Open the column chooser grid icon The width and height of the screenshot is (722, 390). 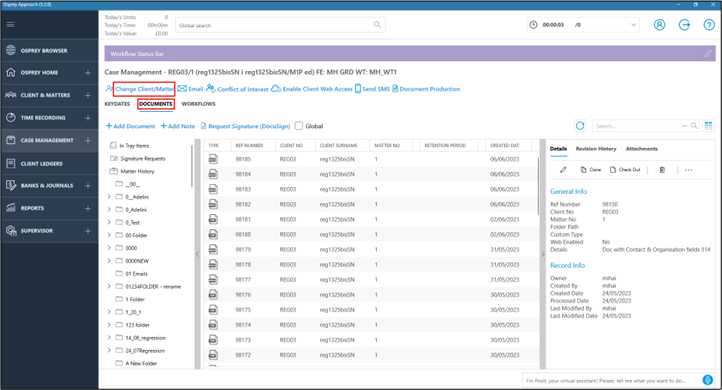(x=709, y=126)
